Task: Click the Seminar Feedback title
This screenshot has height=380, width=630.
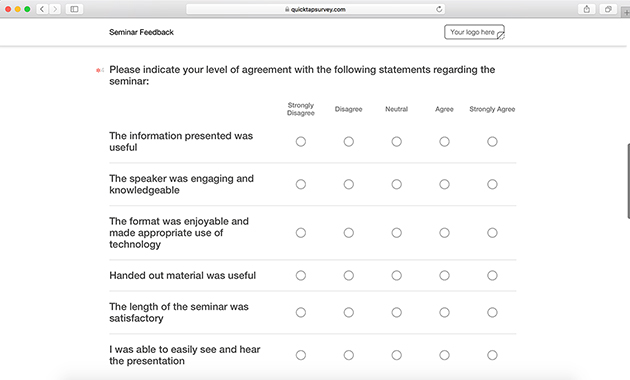Action: click(141, 32)
